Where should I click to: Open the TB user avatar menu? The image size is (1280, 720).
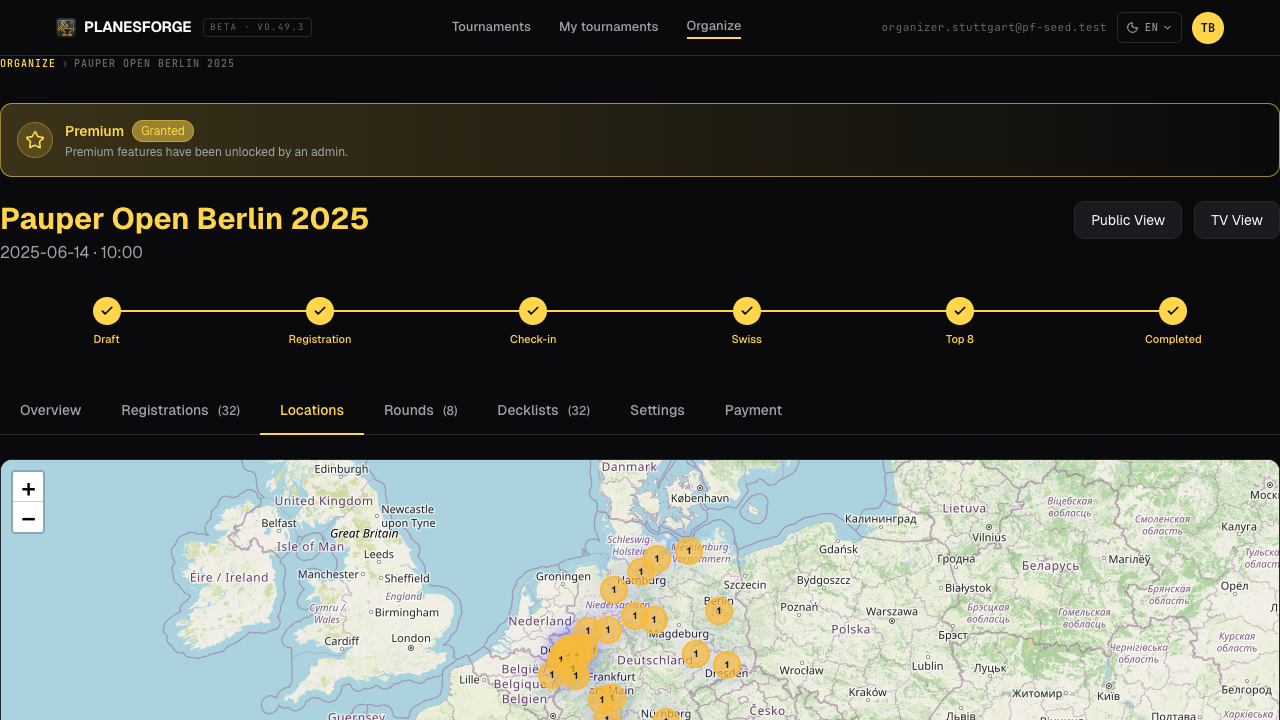pyautogui.click(x=1208, y=28)
